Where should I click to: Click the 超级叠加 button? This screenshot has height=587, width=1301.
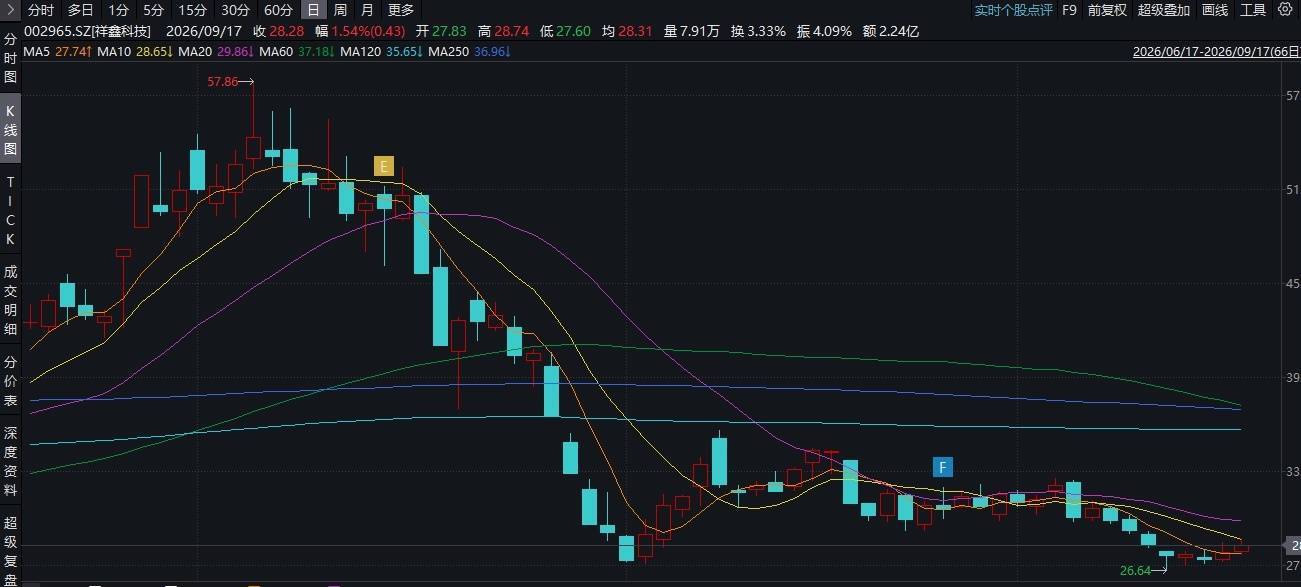(1164, 10)
